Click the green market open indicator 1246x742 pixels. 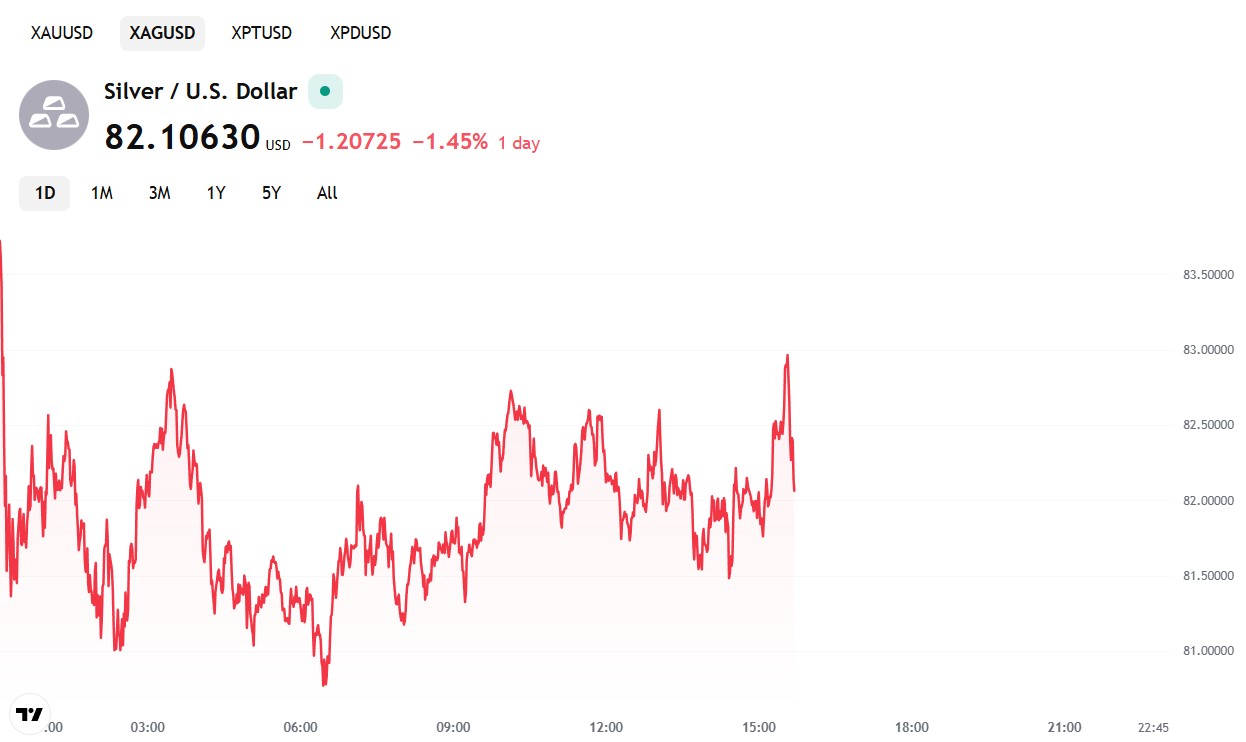pyautogui.click(x=324, y=91)
